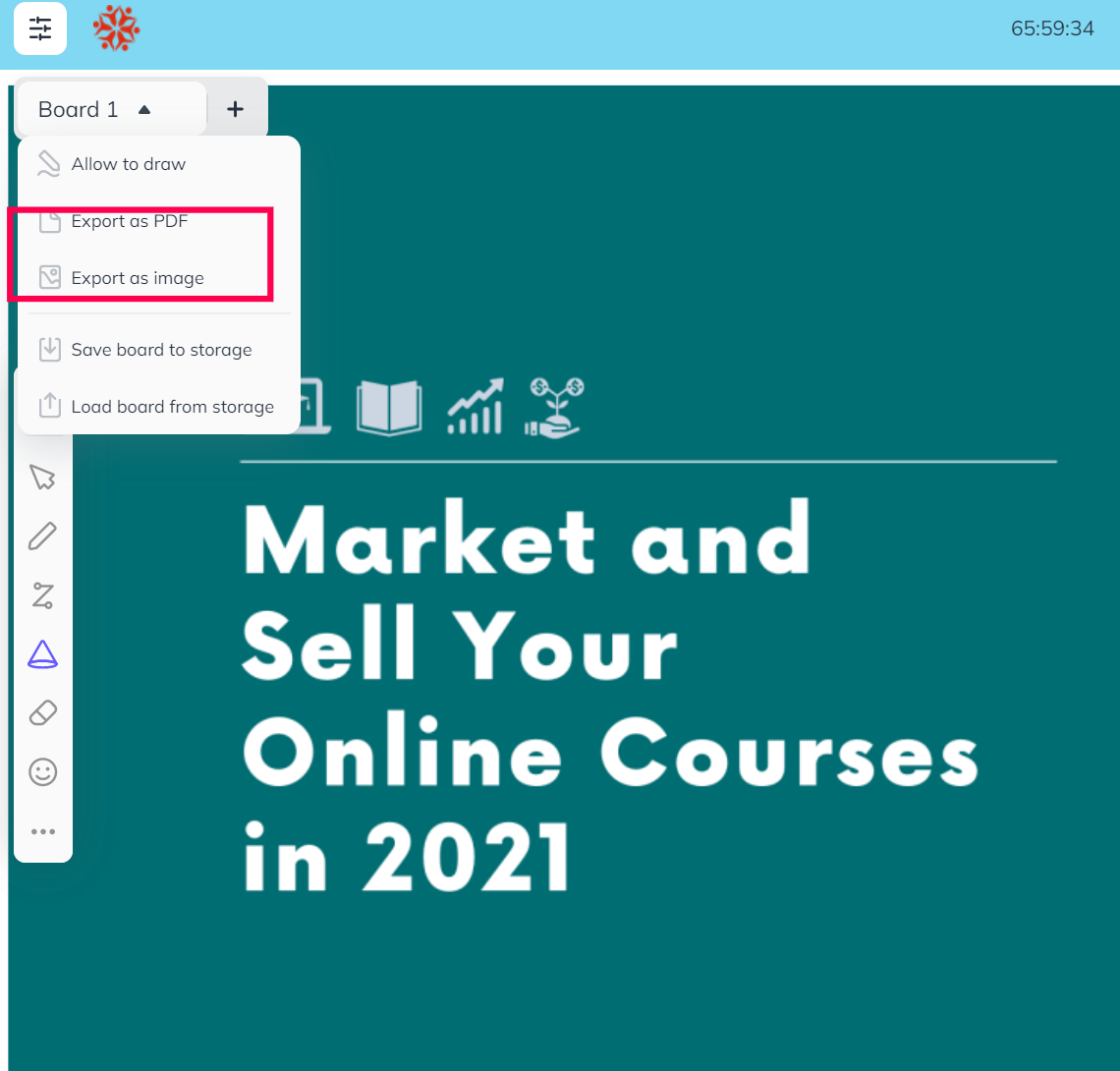Open more tools via three dots
1120x1071 pixels.
click(43, 831)
